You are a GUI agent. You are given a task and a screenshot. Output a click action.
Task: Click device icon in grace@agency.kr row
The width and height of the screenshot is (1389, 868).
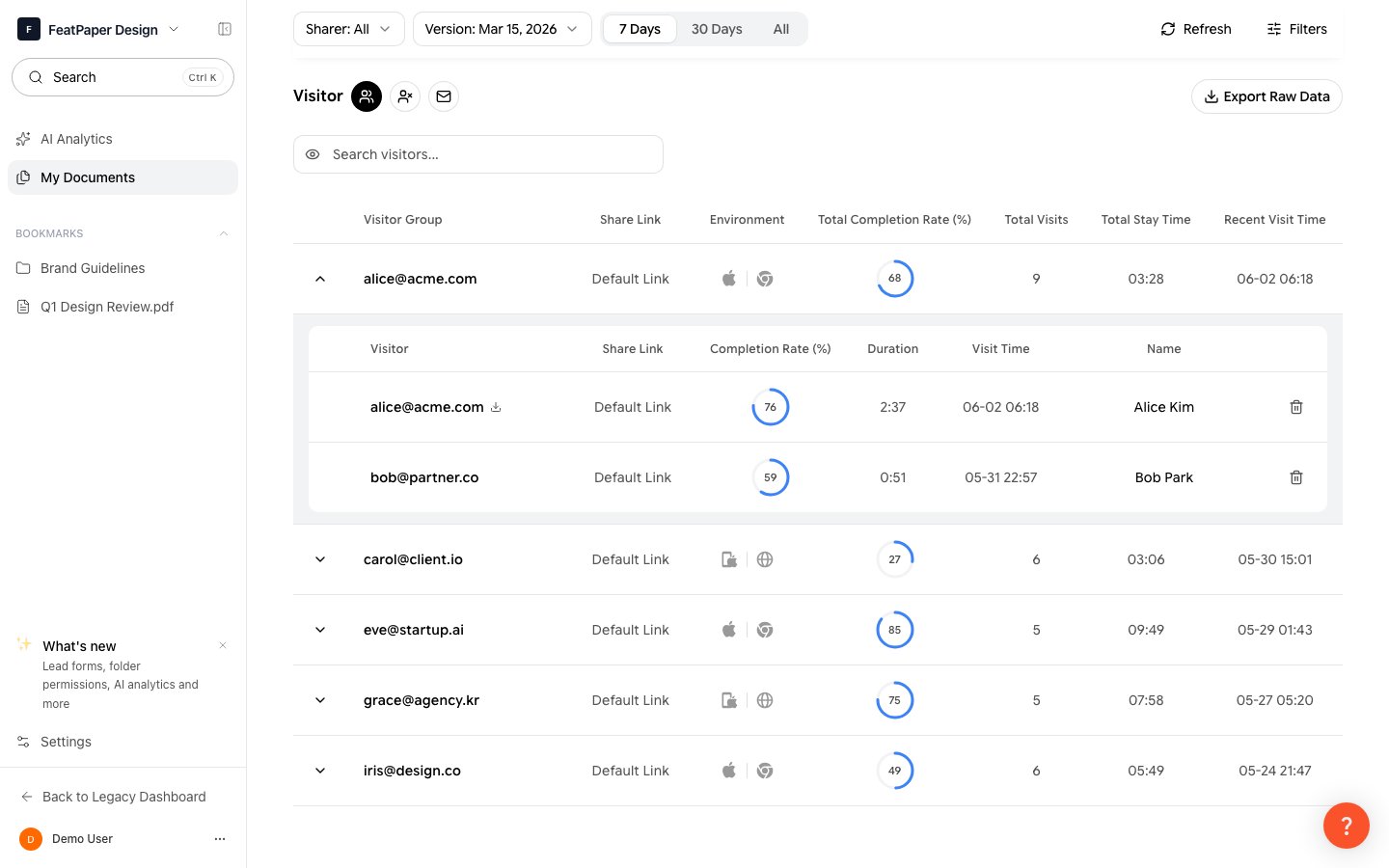click(729, 700)
